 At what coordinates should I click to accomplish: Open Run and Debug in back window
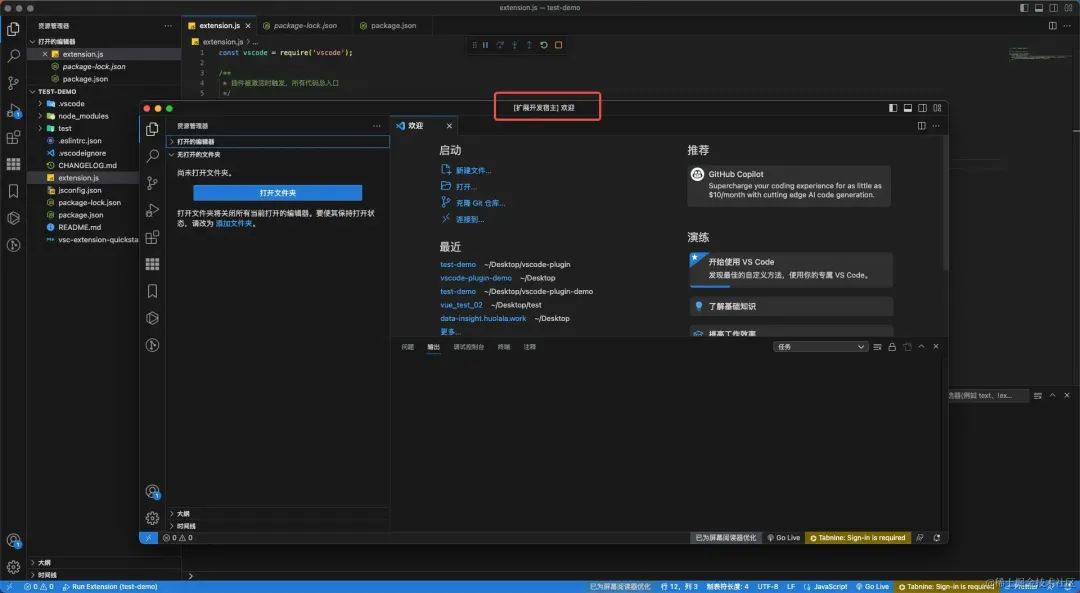coord(13,110)
